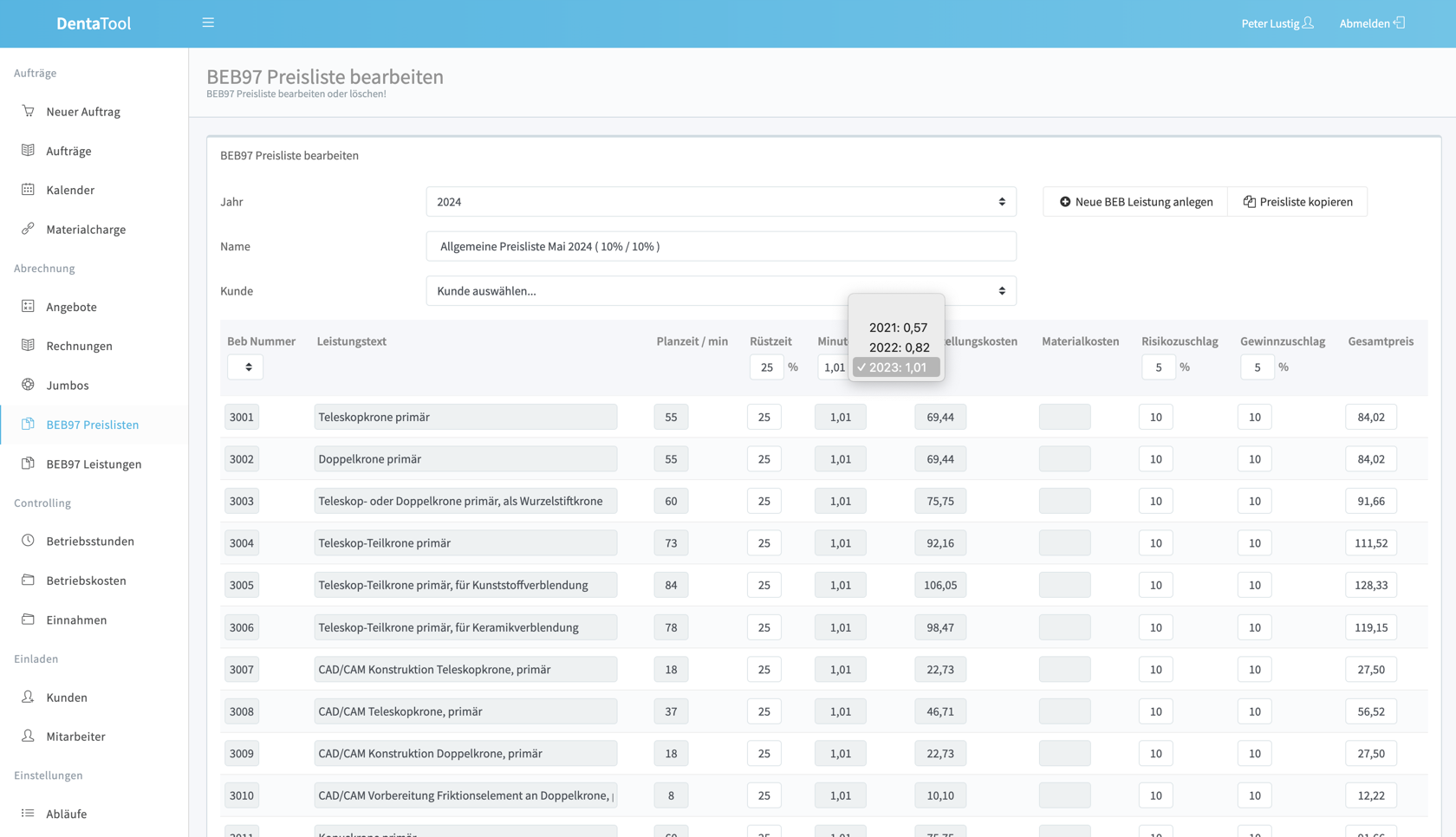Open the Beb Nummer sort dropdown
Viewport: 1456px width, 837px height.
[245, 367]
